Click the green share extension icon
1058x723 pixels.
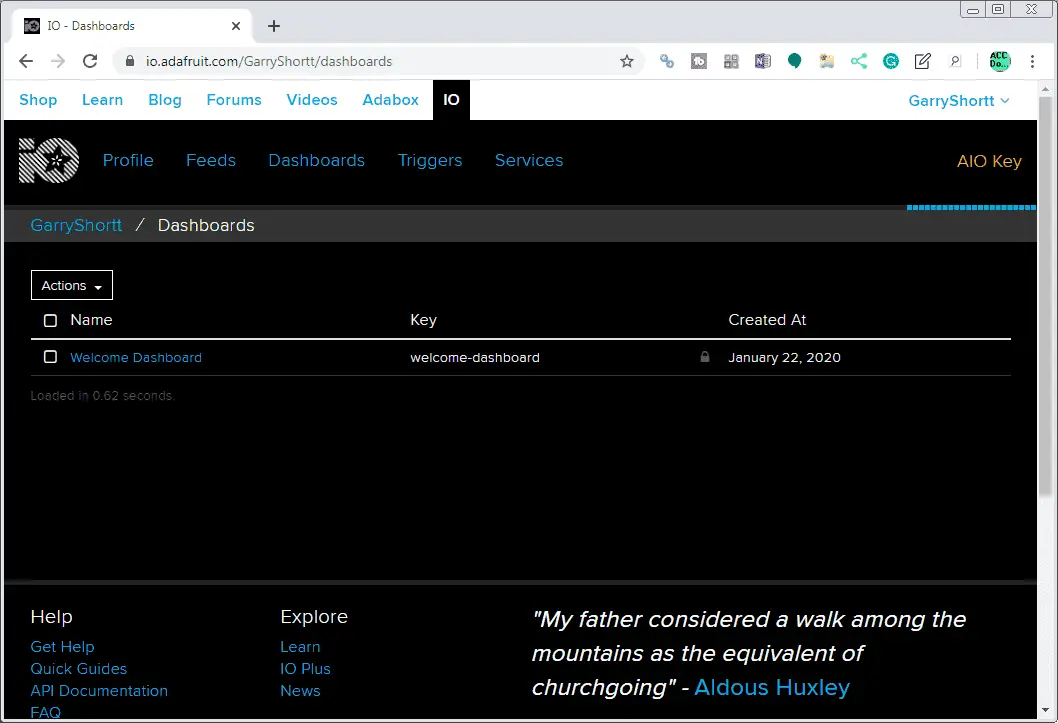pos(858,61)
